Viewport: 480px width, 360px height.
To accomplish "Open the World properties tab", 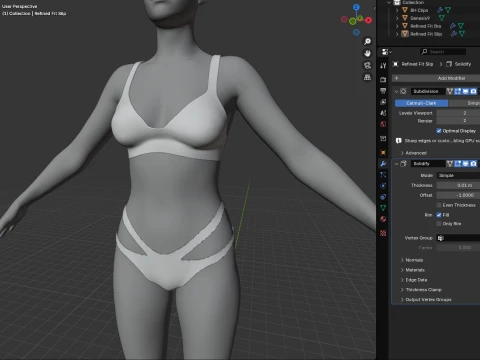I will click(383, 124).
